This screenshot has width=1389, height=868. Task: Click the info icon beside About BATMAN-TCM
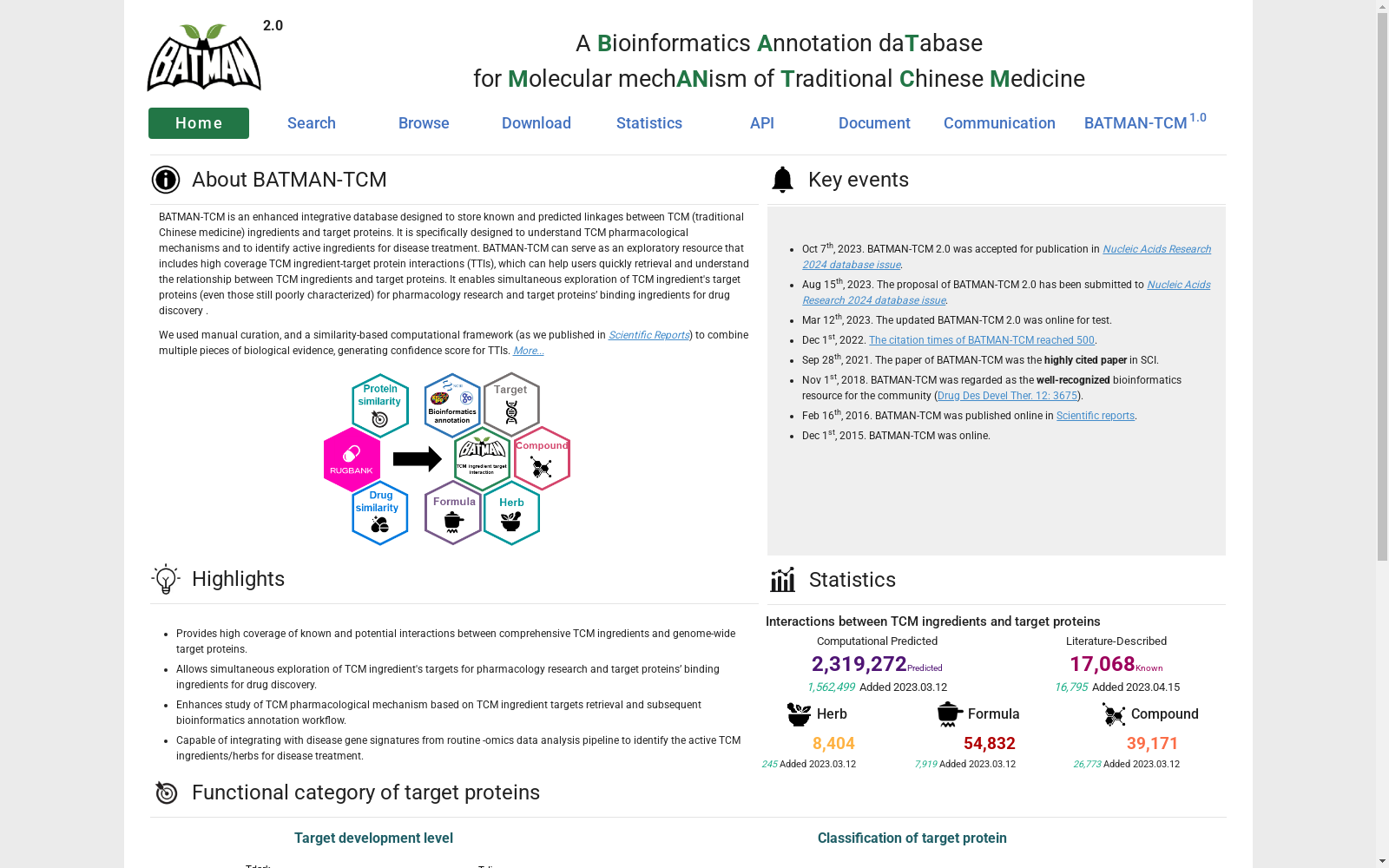pos(166,180)
